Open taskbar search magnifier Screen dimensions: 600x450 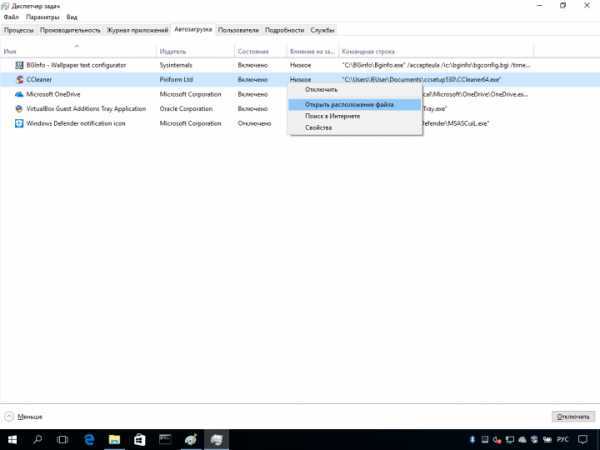pos(38,439)
